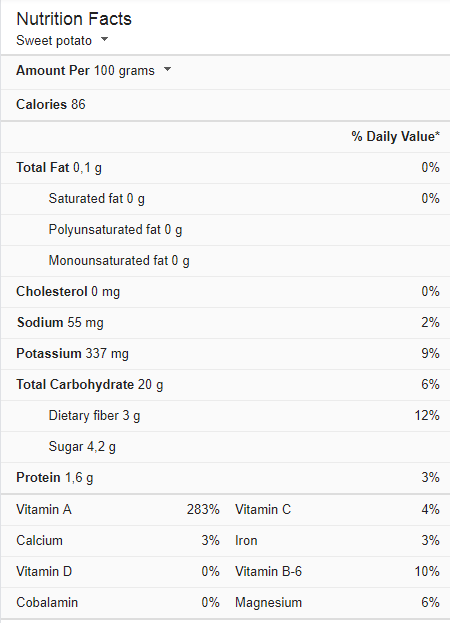Select the 100 grams serving size text

coord(124,71)
